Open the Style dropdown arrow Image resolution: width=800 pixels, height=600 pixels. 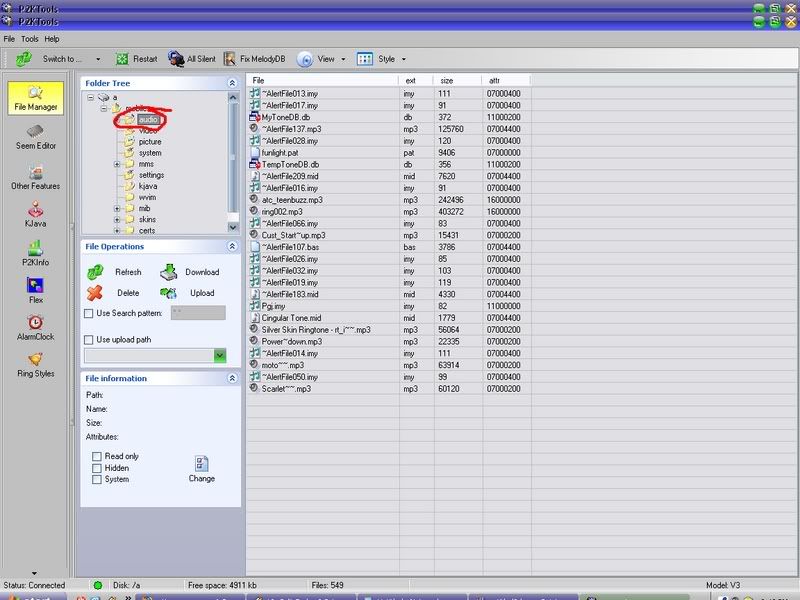tap(404, 59)
